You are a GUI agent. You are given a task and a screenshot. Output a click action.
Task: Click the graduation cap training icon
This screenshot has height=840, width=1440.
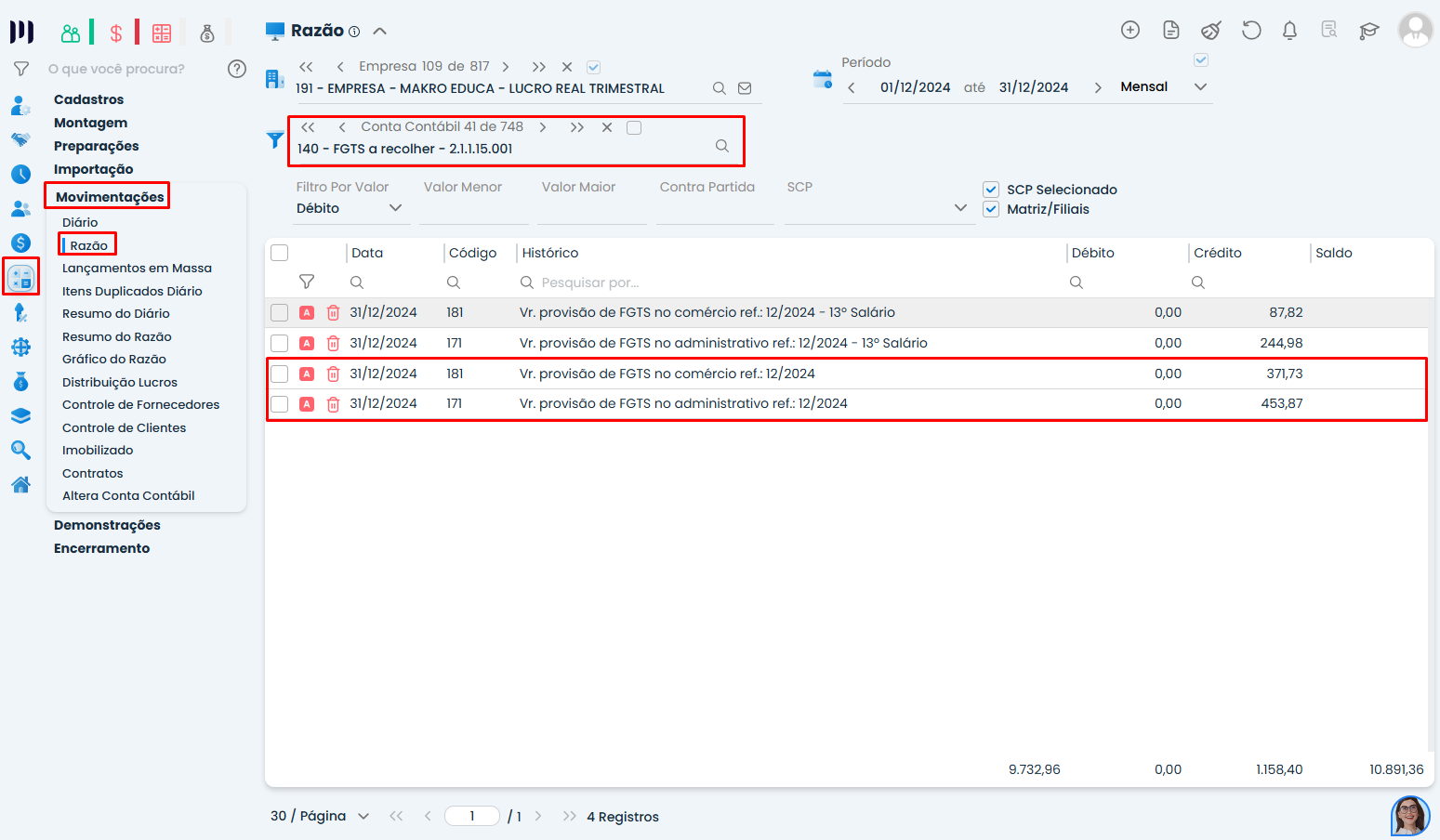(1368, 31)
